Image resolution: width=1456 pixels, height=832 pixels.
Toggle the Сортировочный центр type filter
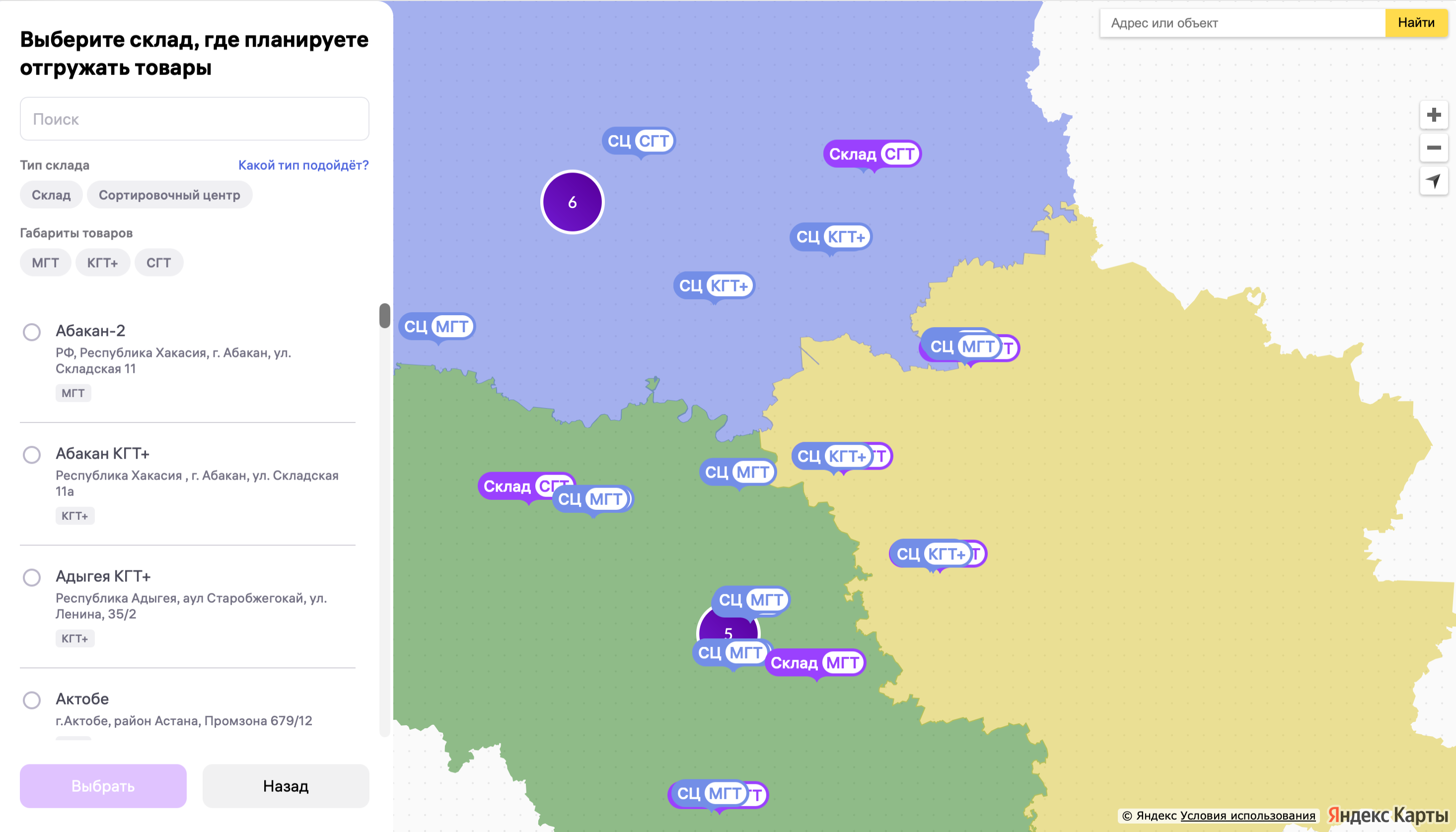(x=169, y=195)
